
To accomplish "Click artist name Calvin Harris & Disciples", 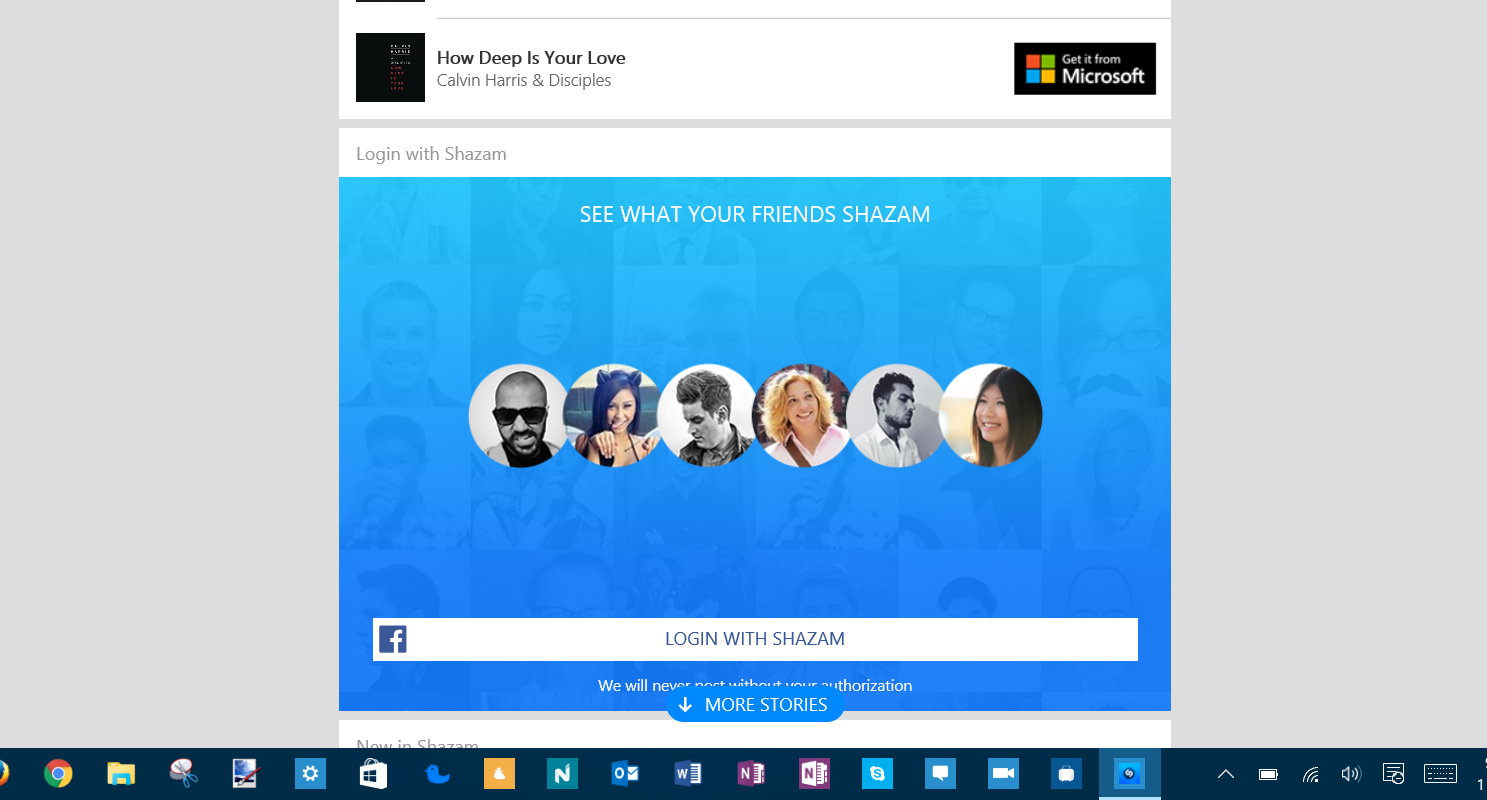I will point(524,81).
